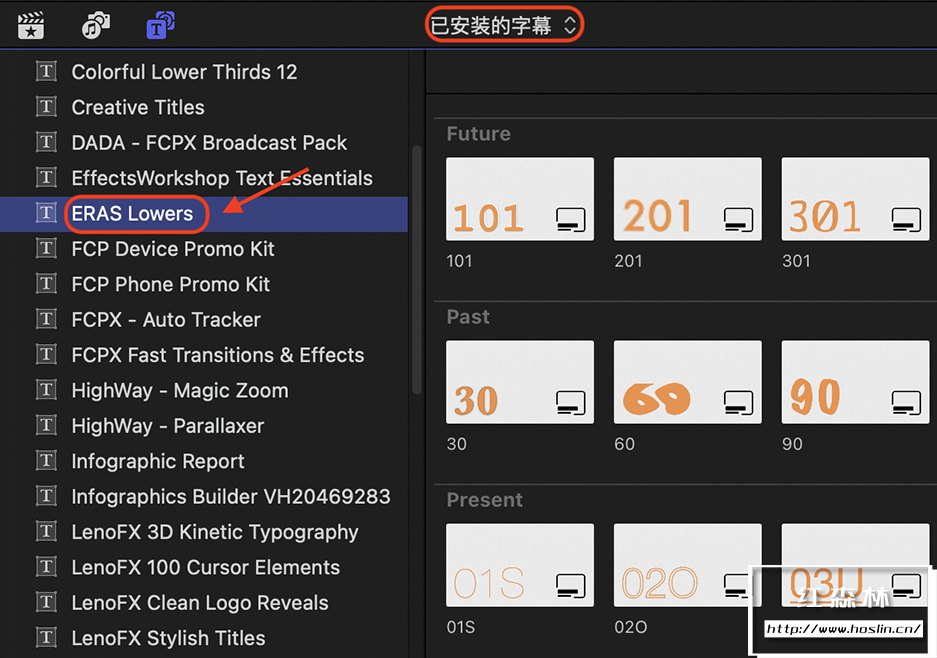937x658 pixels.
Task: Select the 101 title thumbnail
Action: pos(520,199)
